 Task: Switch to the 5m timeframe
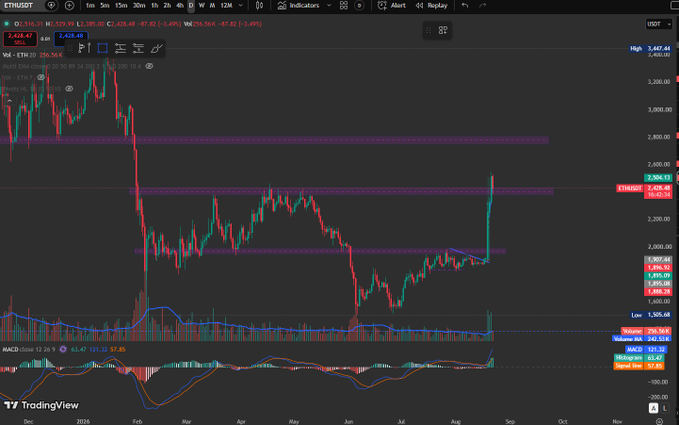pos(105,5)
